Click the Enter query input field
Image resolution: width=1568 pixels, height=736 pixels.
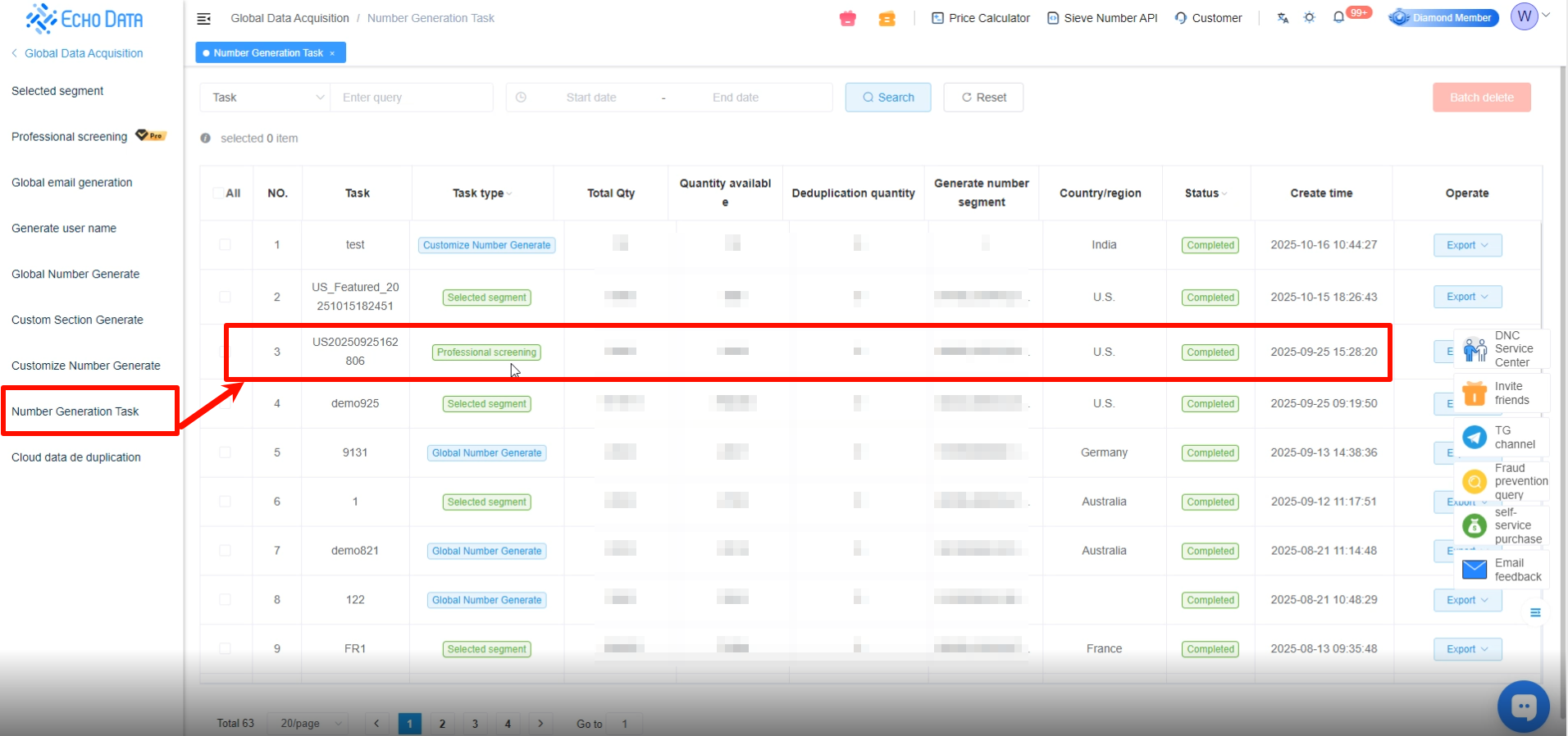tap(412, 98)
